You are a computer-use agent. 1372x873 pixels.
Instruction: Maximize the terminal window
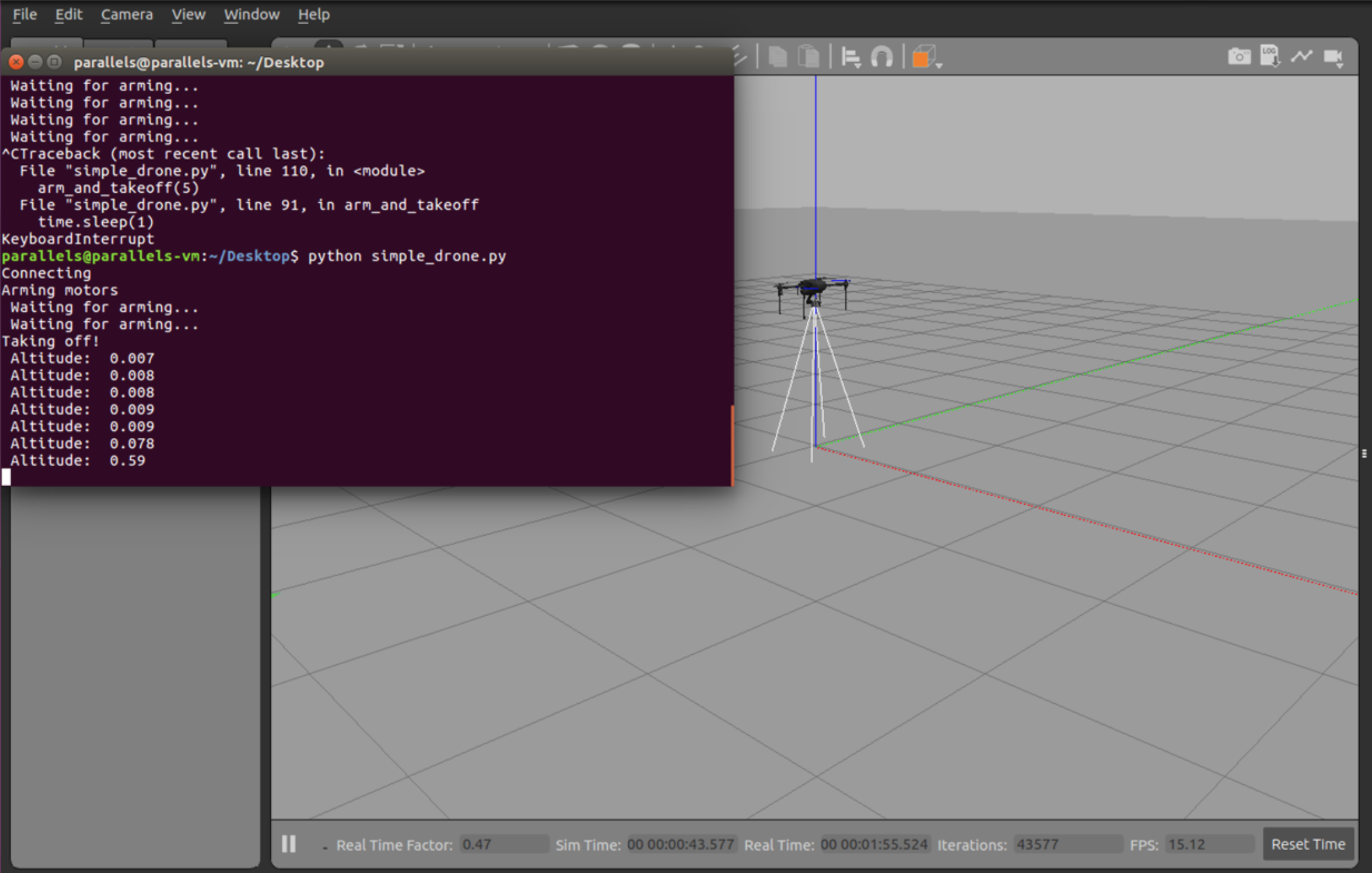tap(55, 62)
